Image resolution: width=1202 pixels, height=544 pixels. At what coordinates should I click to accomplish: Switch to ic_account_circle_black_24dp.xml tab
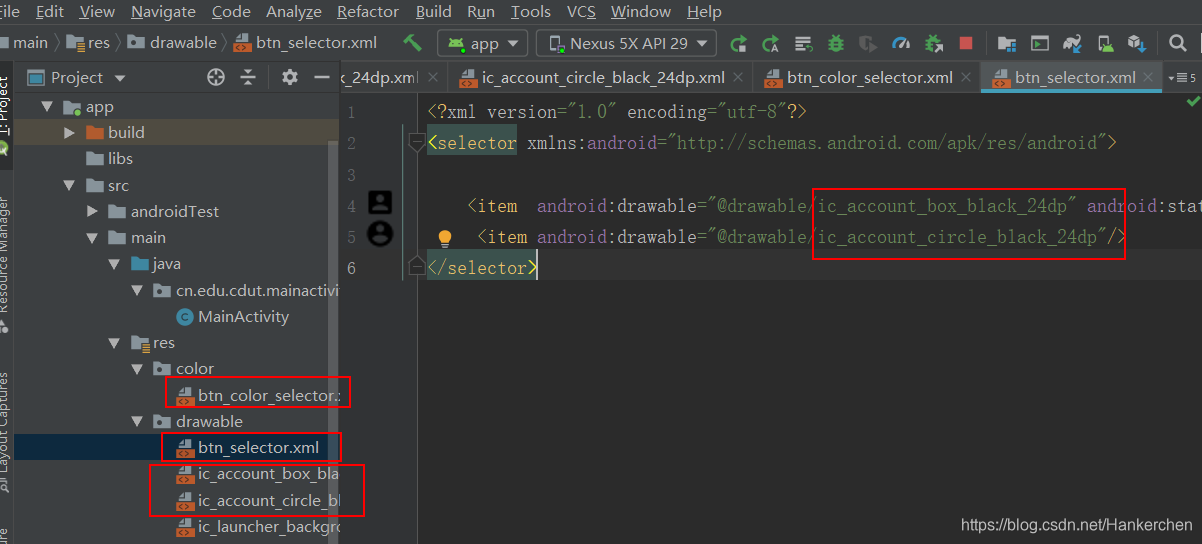(603, 77)
